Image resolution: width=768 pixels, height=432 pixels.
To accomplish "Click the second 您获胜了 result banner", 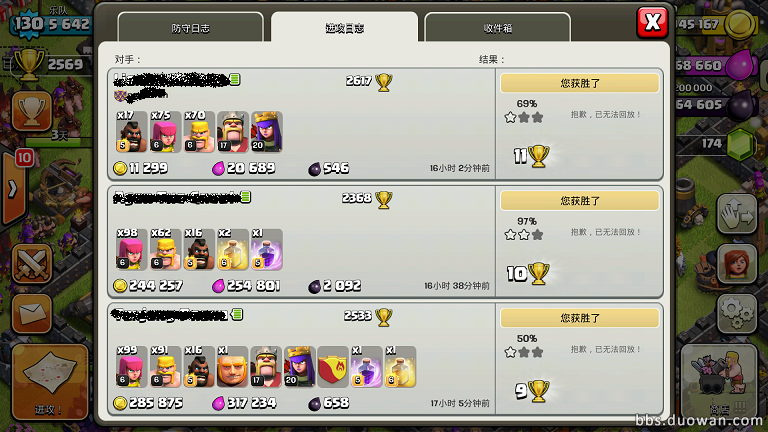I will click(579, 201).
